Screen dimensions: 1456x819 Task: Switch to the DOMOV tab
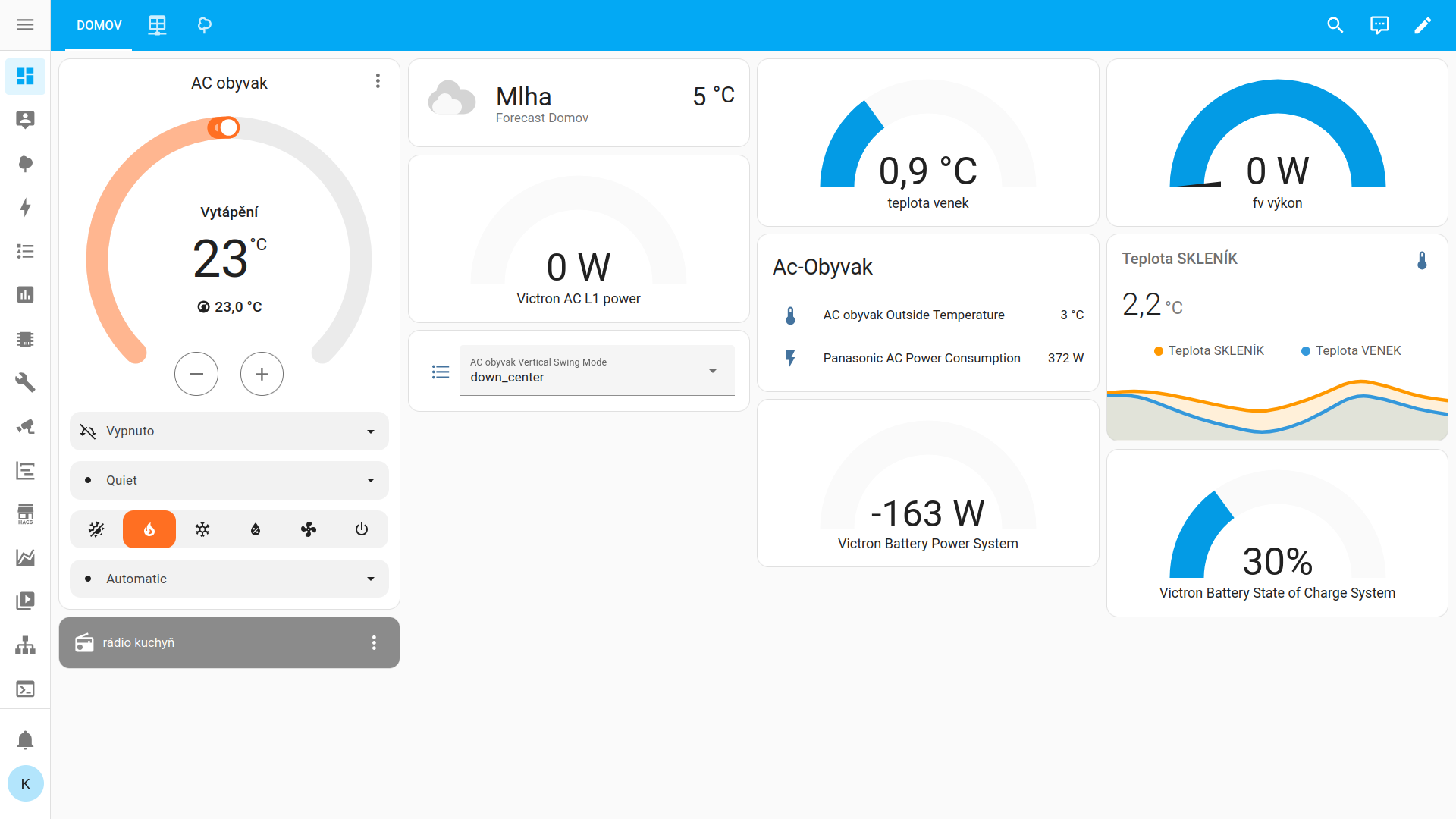click(99, 25)
